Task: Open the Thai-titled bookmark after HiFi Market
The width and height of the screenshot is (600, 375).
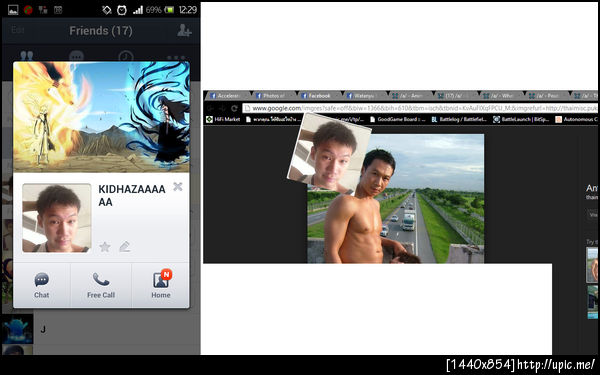Action: pyautogui.click(x=273, y=119)
